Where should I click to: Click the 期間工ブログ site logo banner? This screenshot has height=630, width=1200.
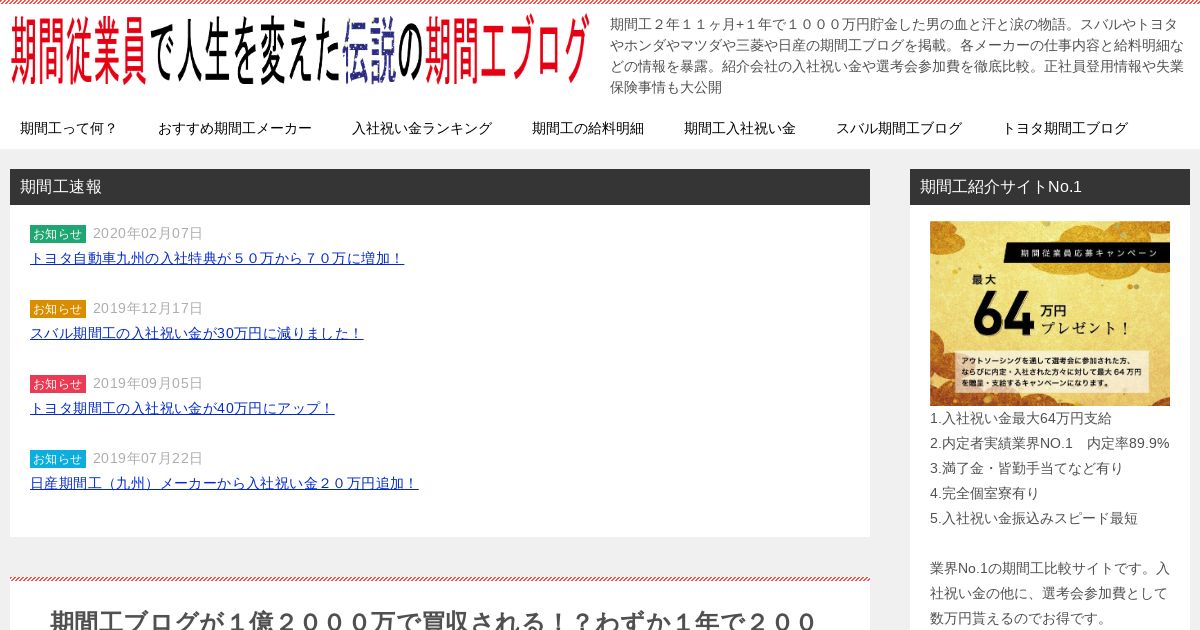coord(300,50)
